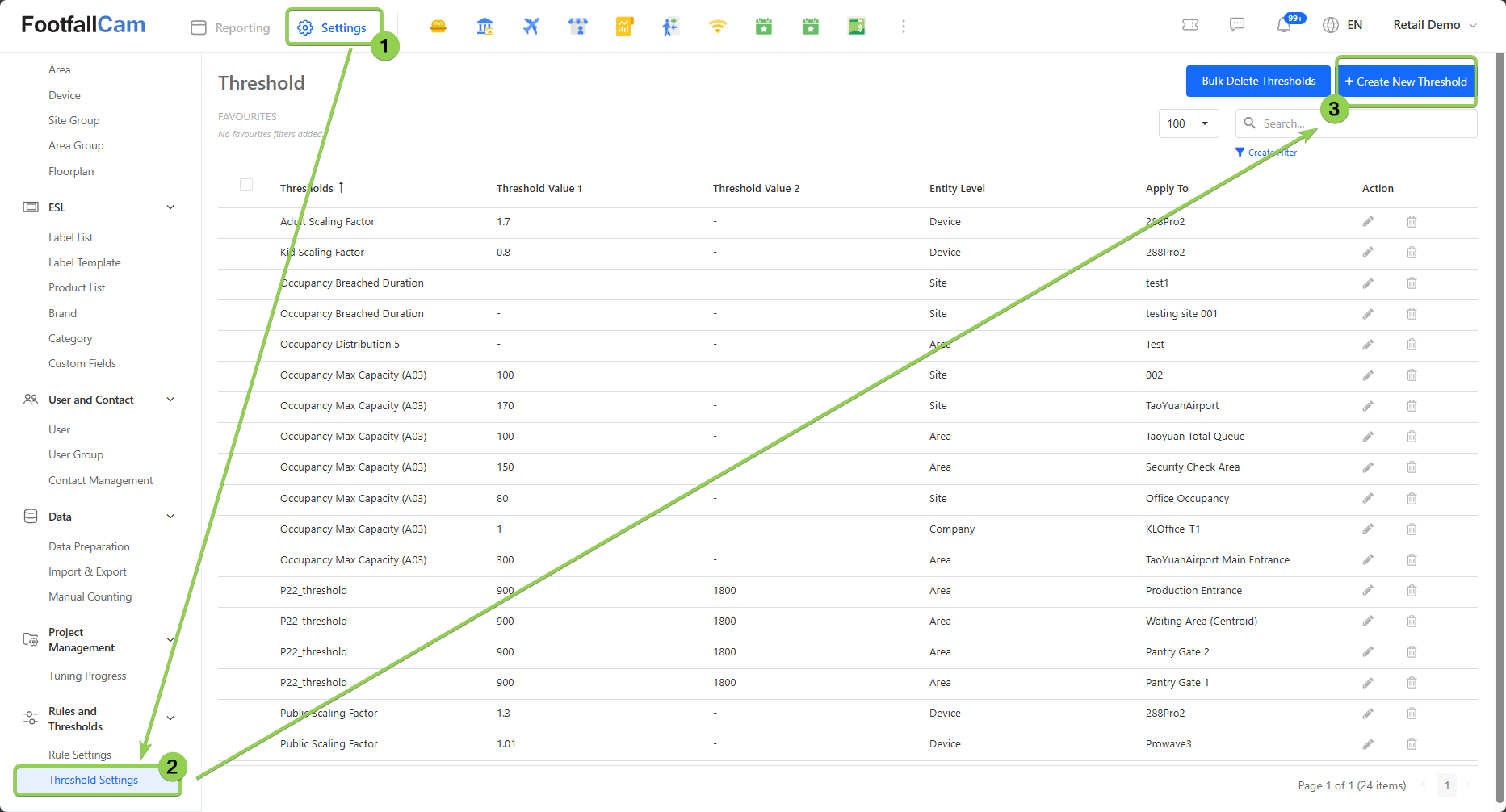Switch to the Reporting tab
The image size is (1506, 812).
tap(231, 27)
